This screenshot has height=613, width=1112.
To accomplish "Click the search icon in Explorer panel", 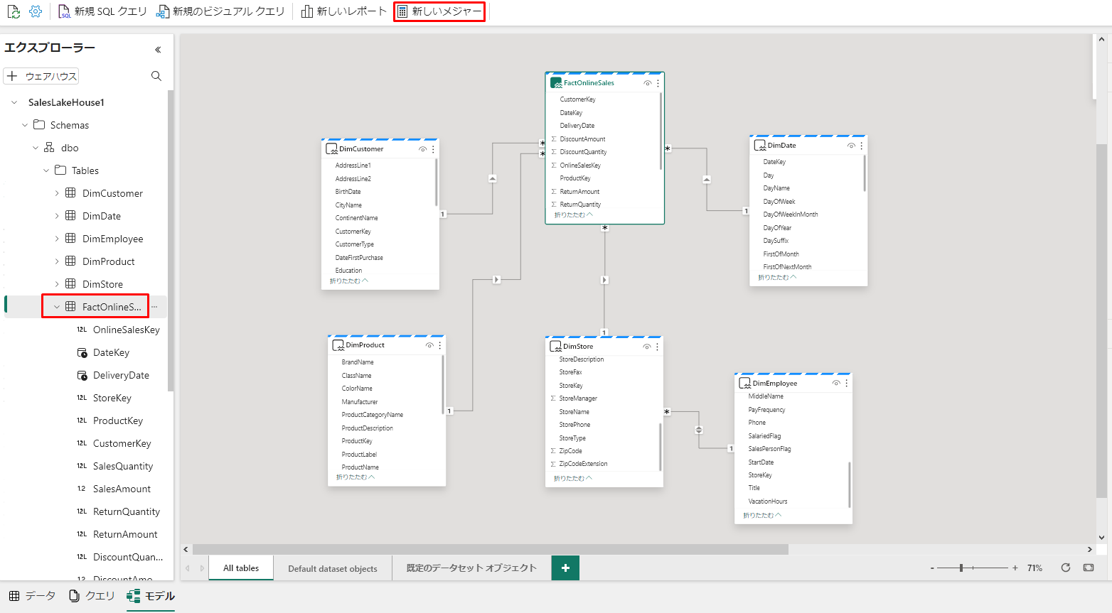I will click(x=156, y=76).
